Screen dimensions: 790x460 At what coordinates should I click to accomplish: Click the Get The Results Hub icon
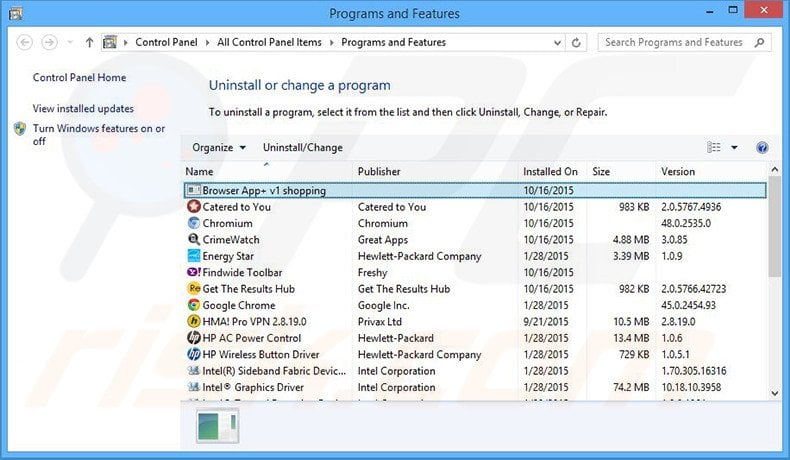coord(193,288)
